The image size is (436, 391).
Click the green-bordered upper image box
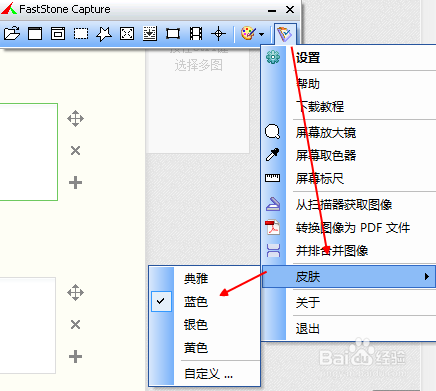coord(29,152)
